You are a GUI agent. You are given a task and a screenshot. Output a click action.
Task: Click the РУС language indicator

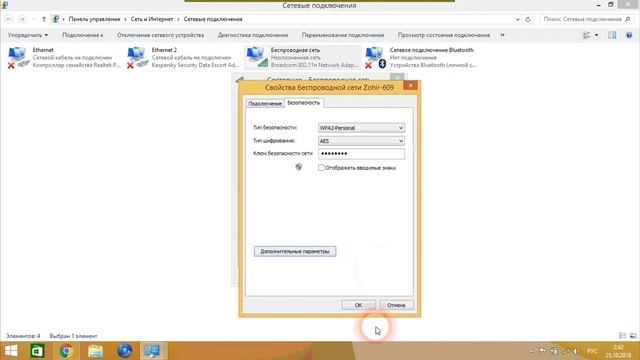[592, 351]
